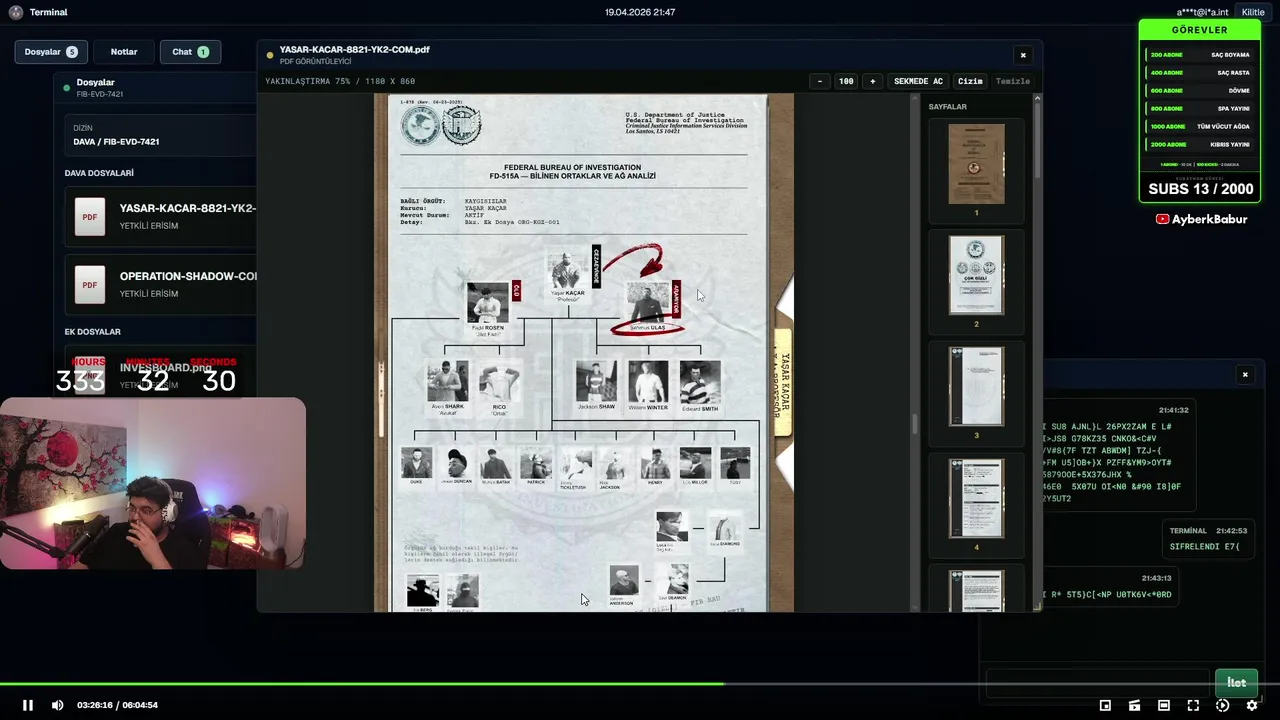Screen dimensions: 1280x720
Task: Open the Chat tab
Action: 190,52
